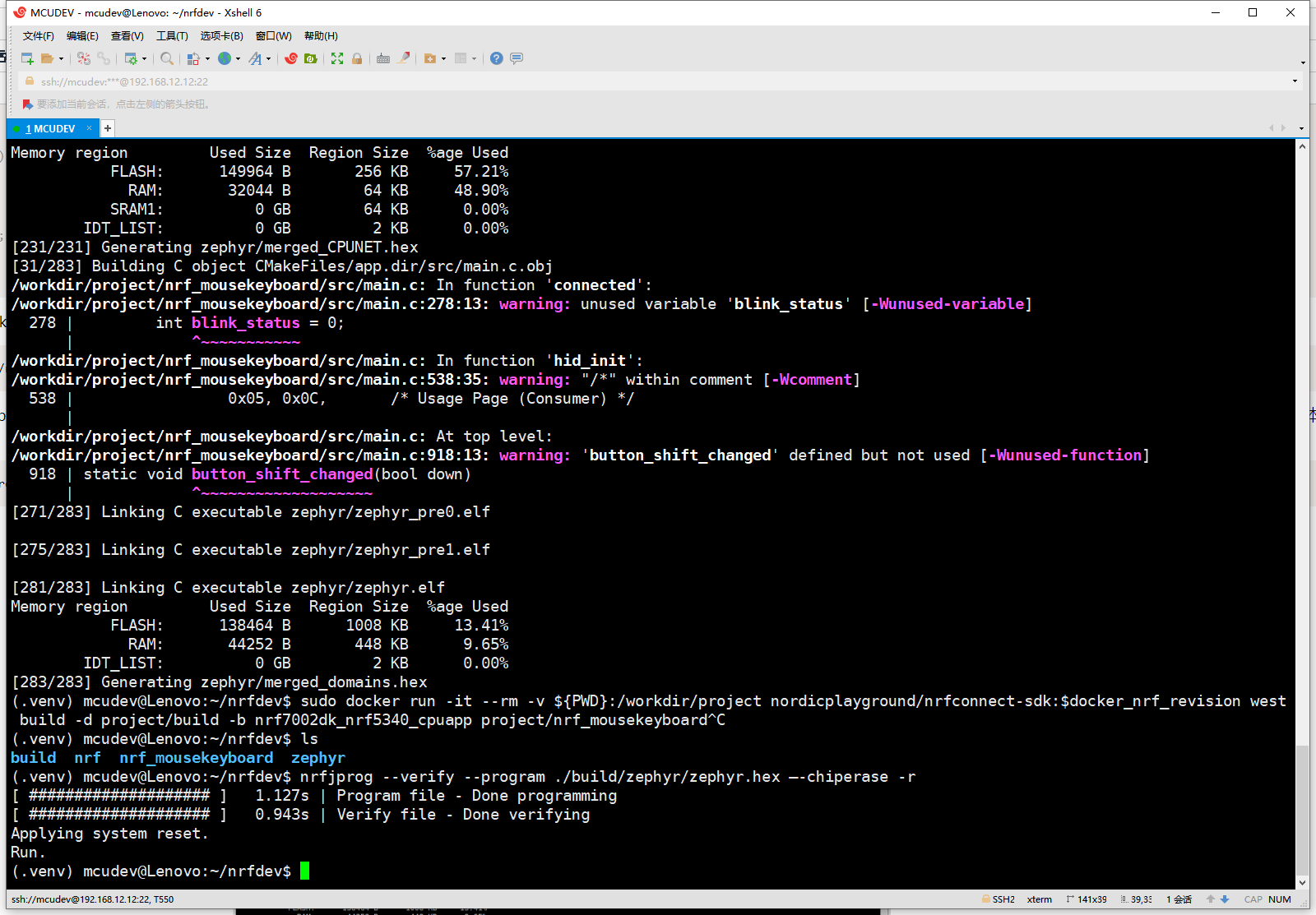Expand the tab list dropdown at right

click(x=1301, y=128)
